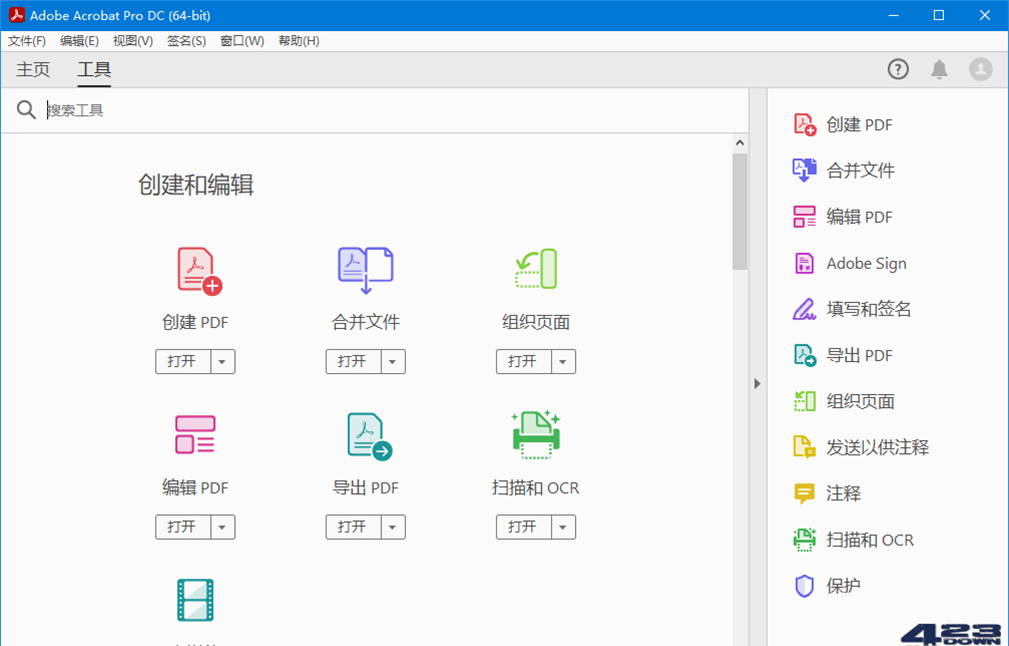Click the Adobe Acrobat title bar logo
The image size is (1009, 646).
coord(17,15)
